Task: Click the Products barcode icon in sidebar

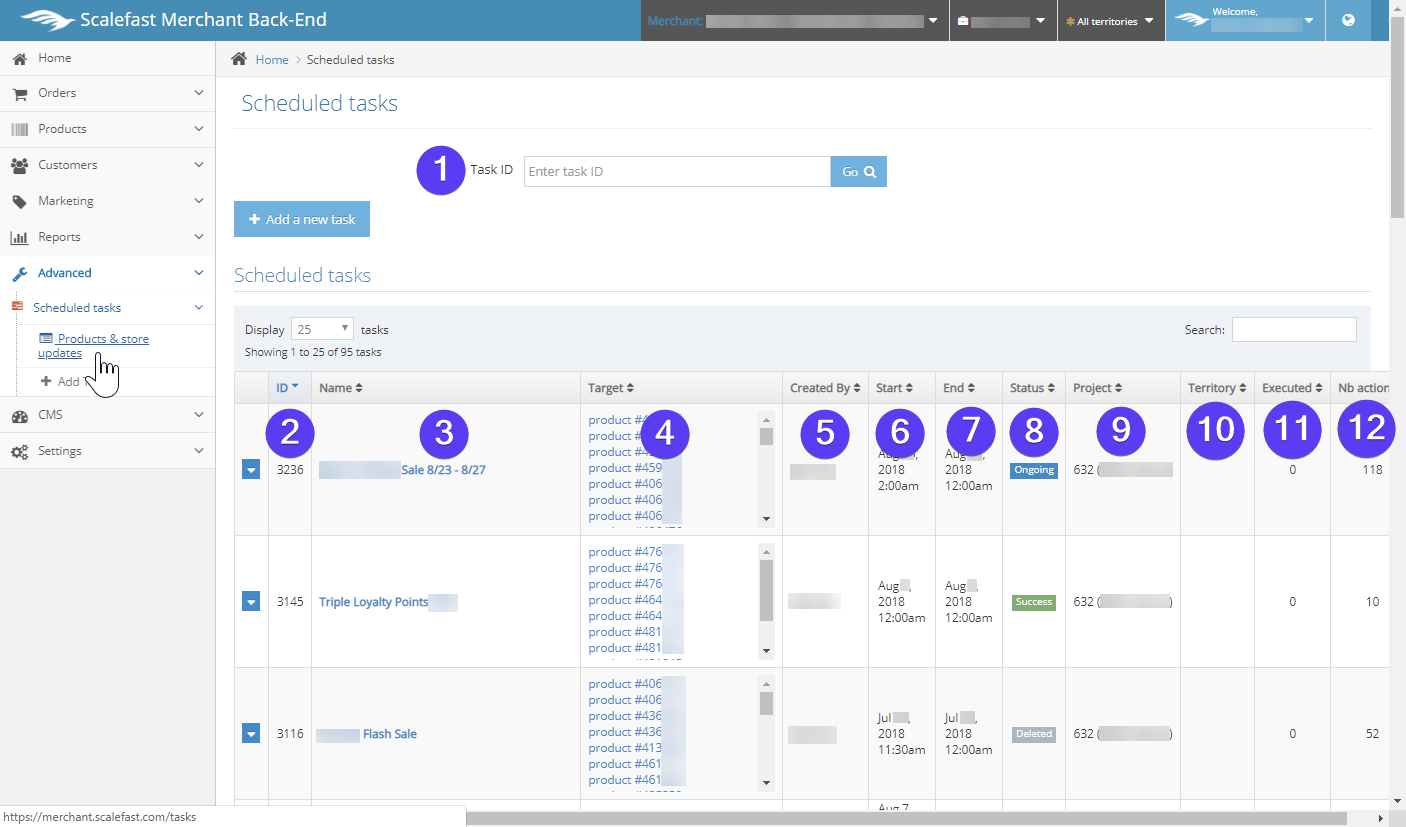Action: coord(19,130)
